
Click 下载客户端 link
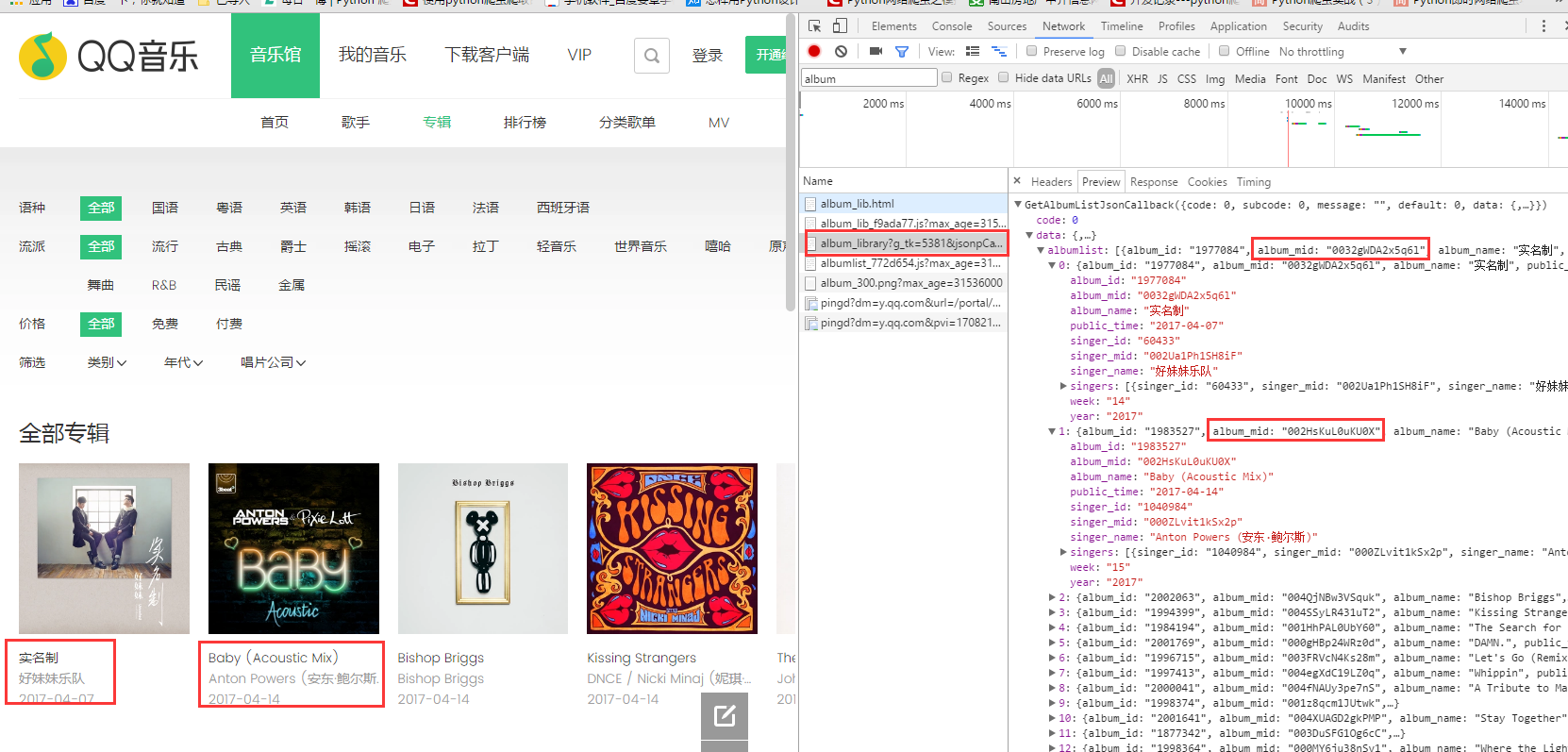pos(487,55)
